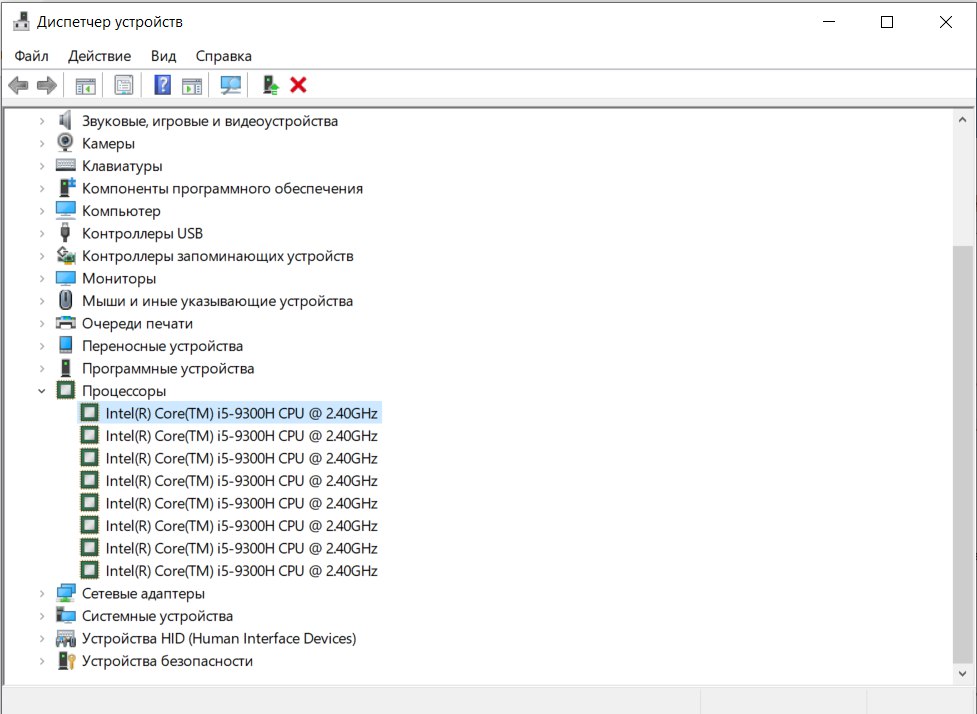Remove device with the red X icon

pyautogui.click(x=298, y=85)
